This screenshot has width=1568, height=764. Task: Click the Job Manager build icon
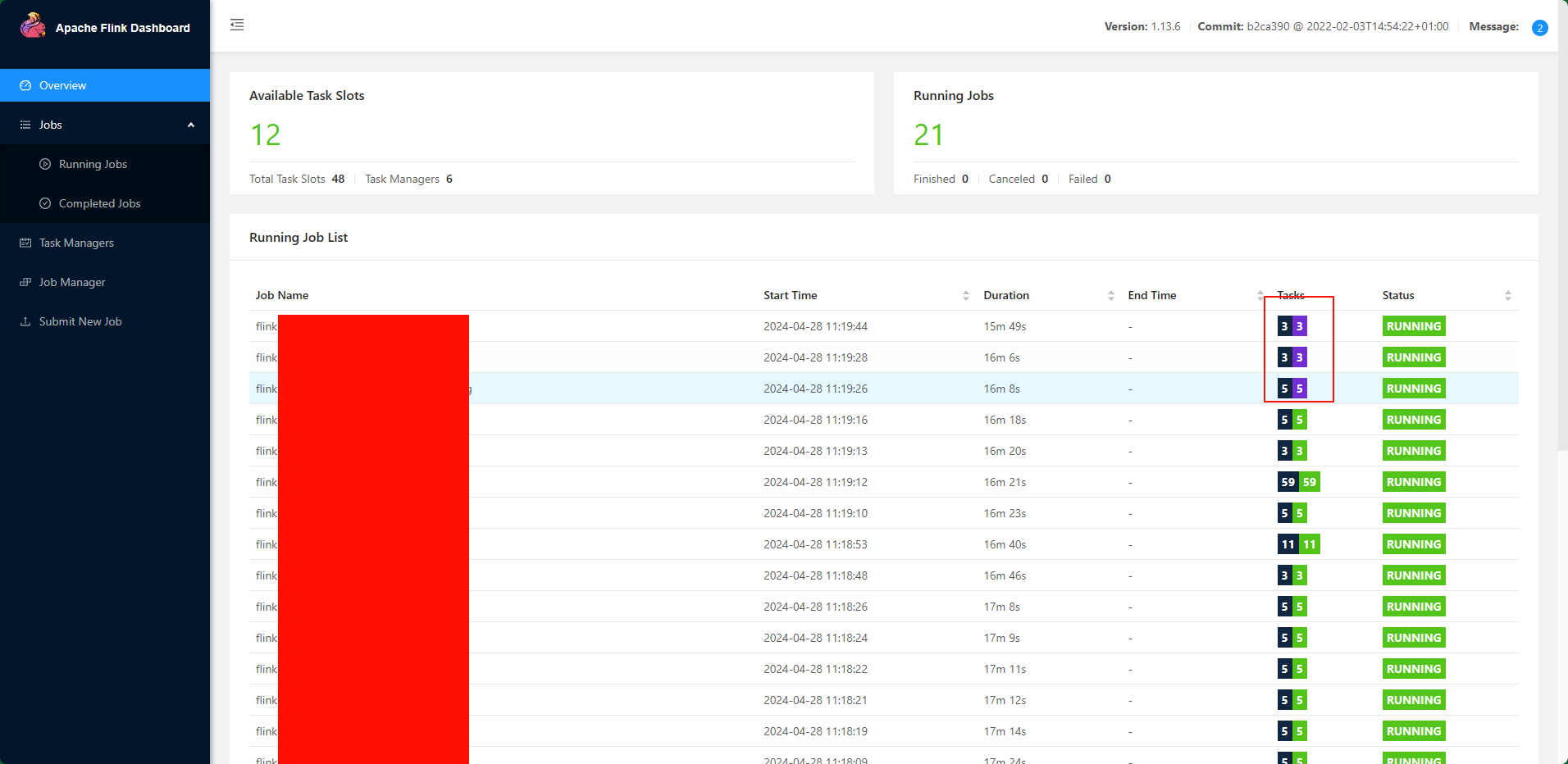point(25,282)
